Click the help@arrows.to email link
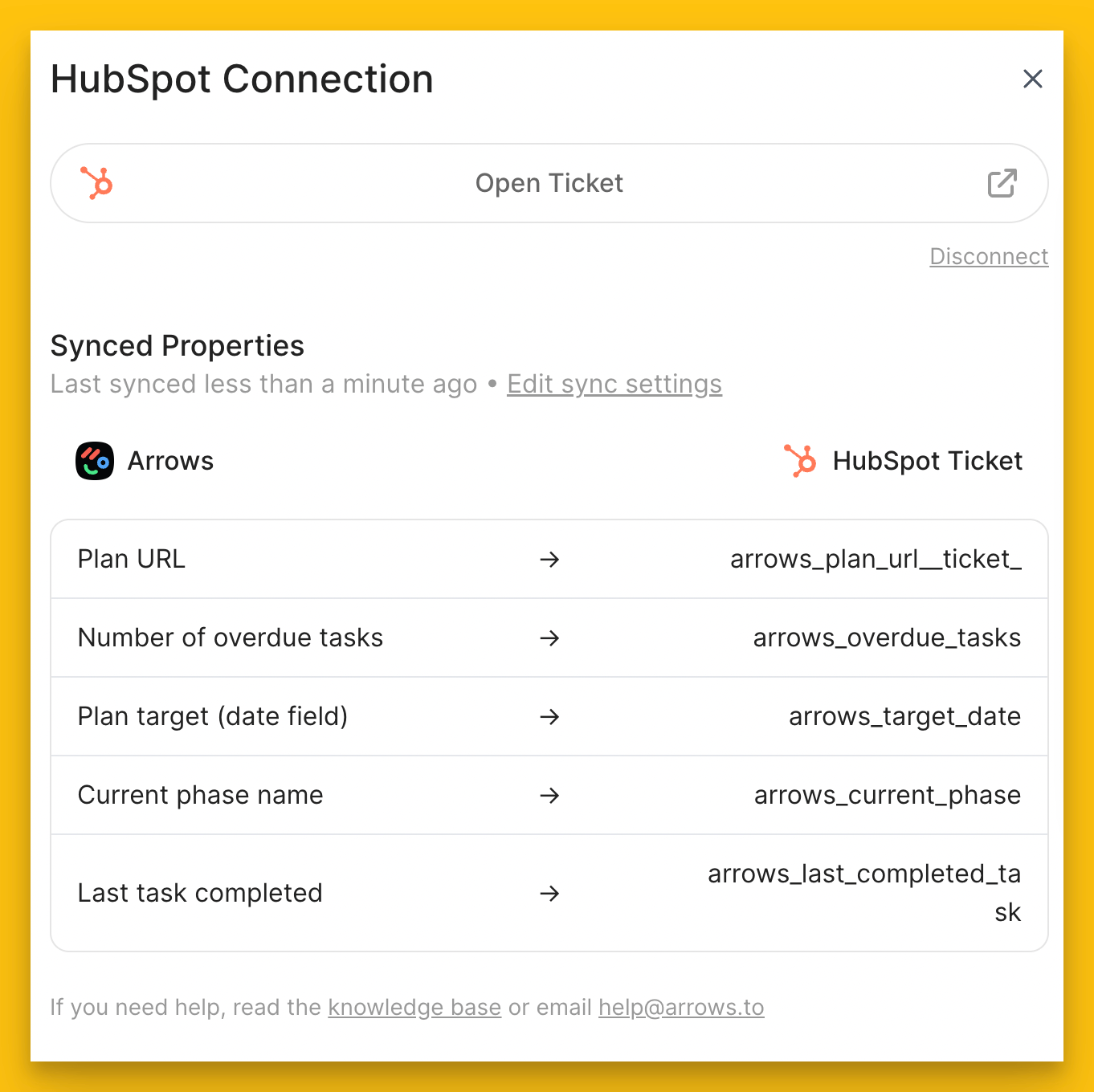The width and height of the screenshot is (1094, 1092). pos(681,1007)
